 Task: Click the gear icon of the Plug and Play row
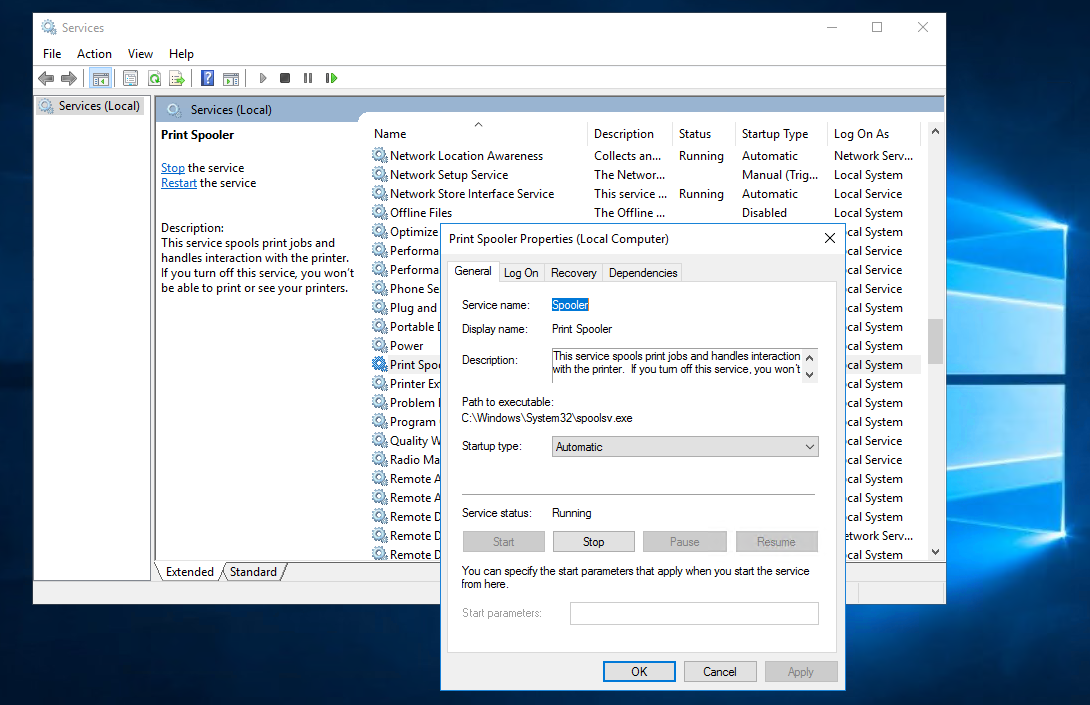[x=380, y=307]
